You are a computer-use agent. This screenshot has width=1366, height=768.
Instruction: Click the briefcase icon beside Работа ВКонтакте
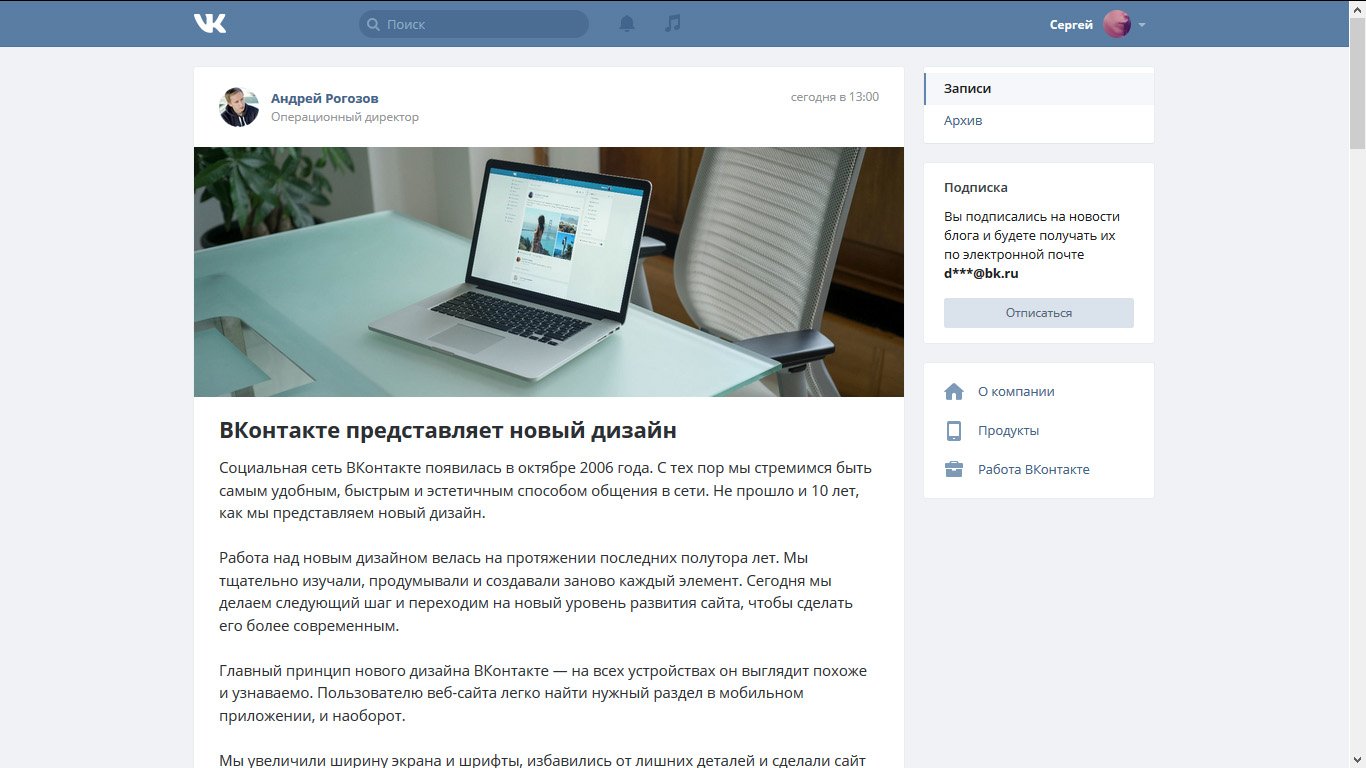[954, 469]
